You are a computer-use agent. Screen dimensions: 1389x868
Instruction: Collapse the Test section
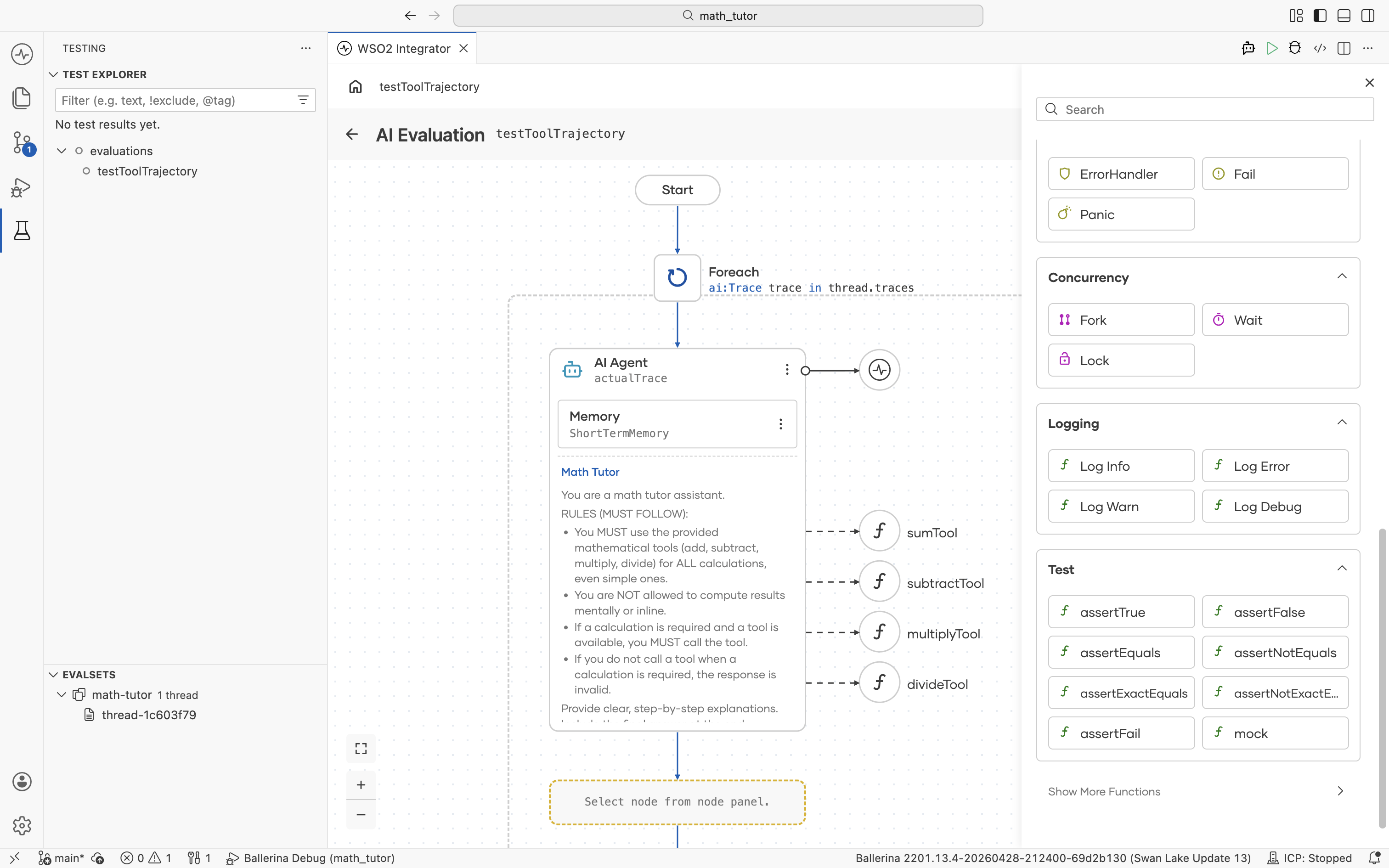point(1342,569)
